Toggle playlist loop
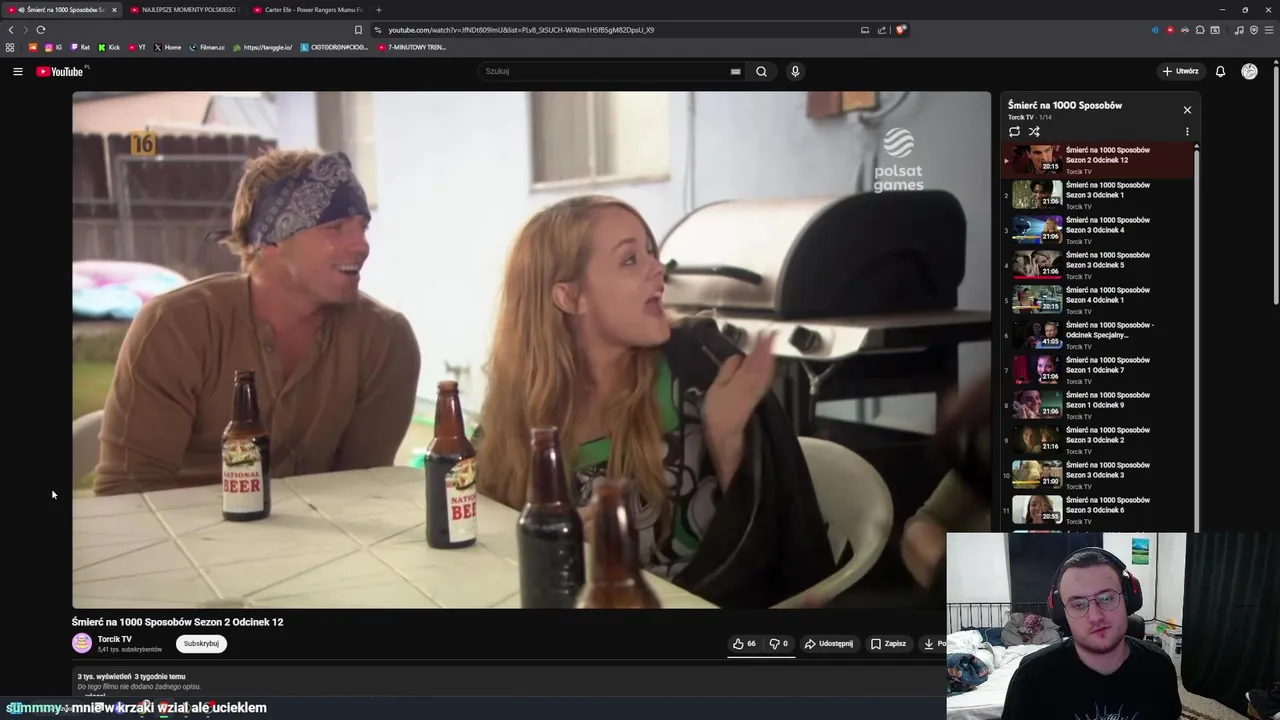 1014,131
